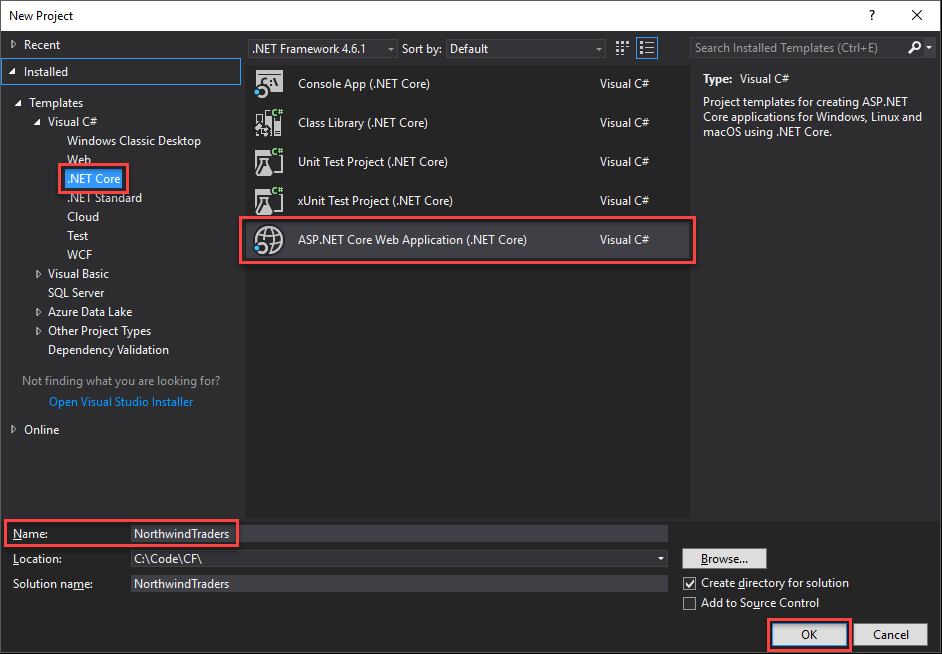The width and height of the screenshot is (942, 654).
Task: Click the Unit Test Project flask icon
Action: [269, 162]
